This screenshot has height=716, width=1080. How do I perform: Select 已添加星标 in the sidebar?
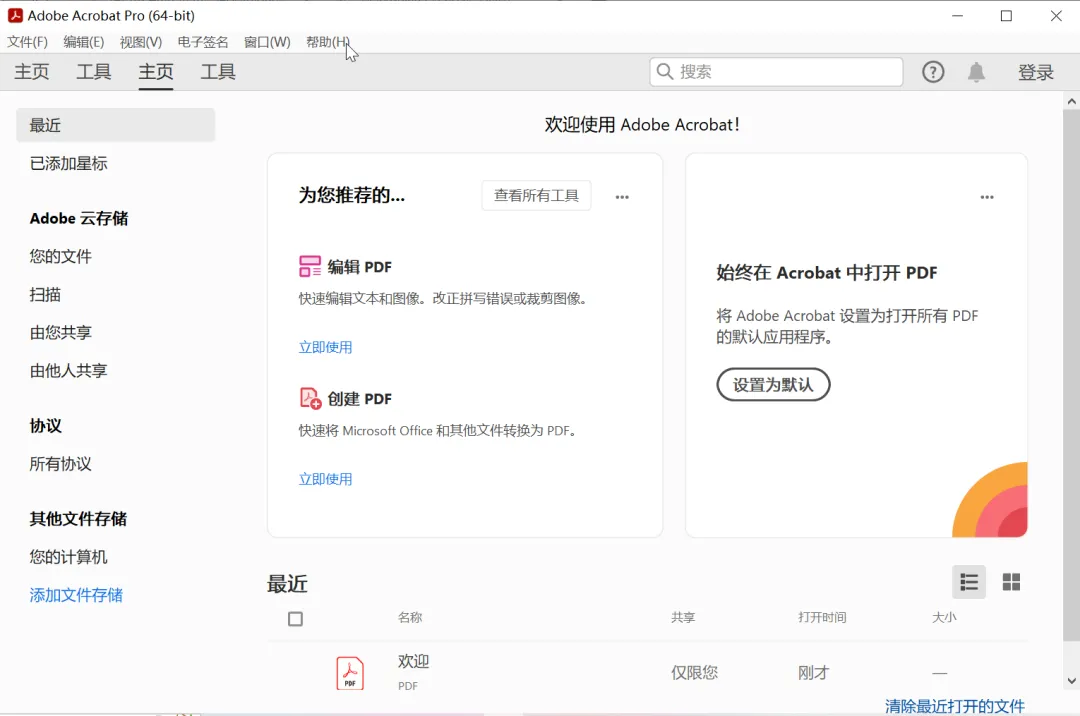[x=68, y=163]
